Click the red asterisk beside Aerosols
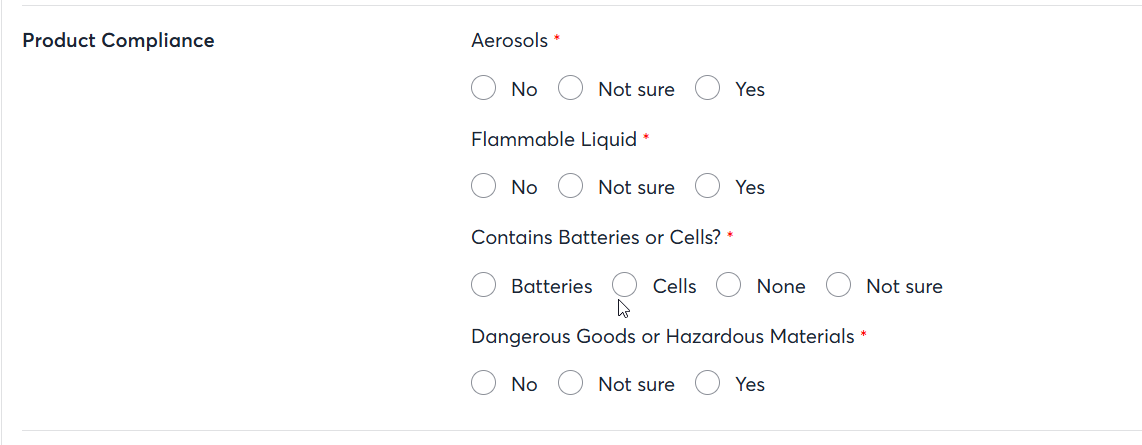 point(557,39)
